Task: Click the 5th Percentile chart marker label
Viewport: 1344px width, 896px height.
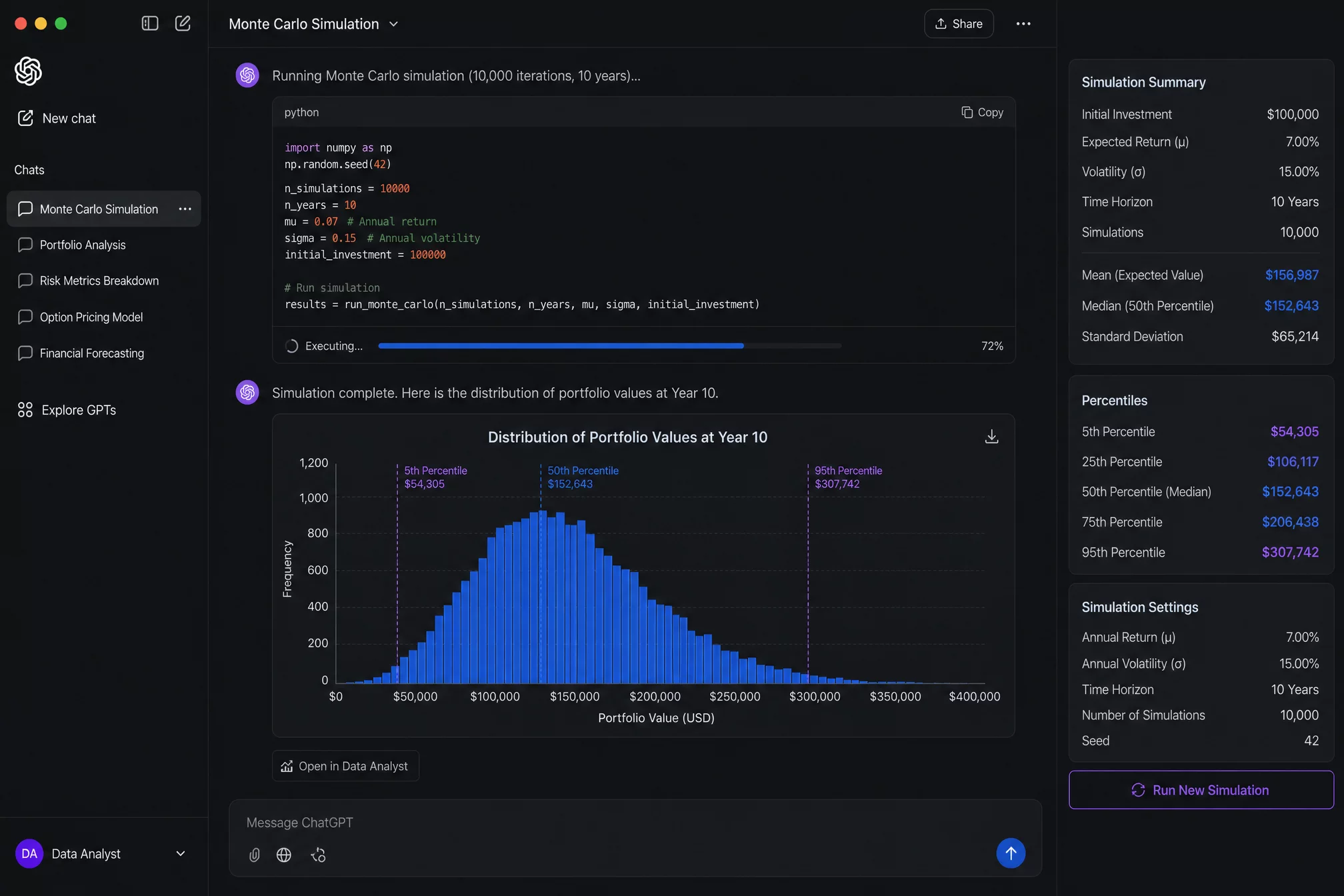Action: pos(435,477)
